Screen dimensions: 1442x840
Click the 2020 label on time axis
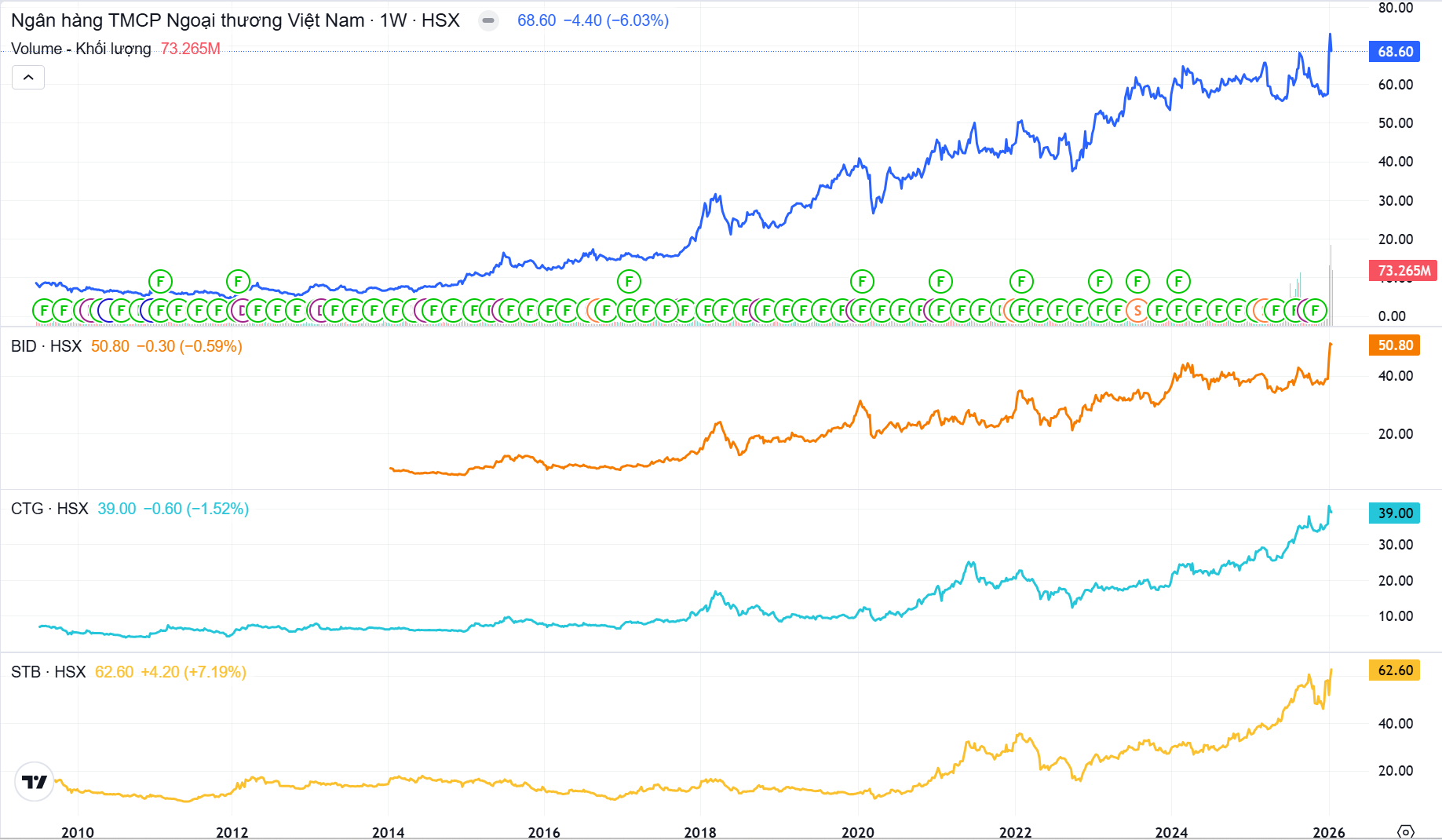[858, 832]
